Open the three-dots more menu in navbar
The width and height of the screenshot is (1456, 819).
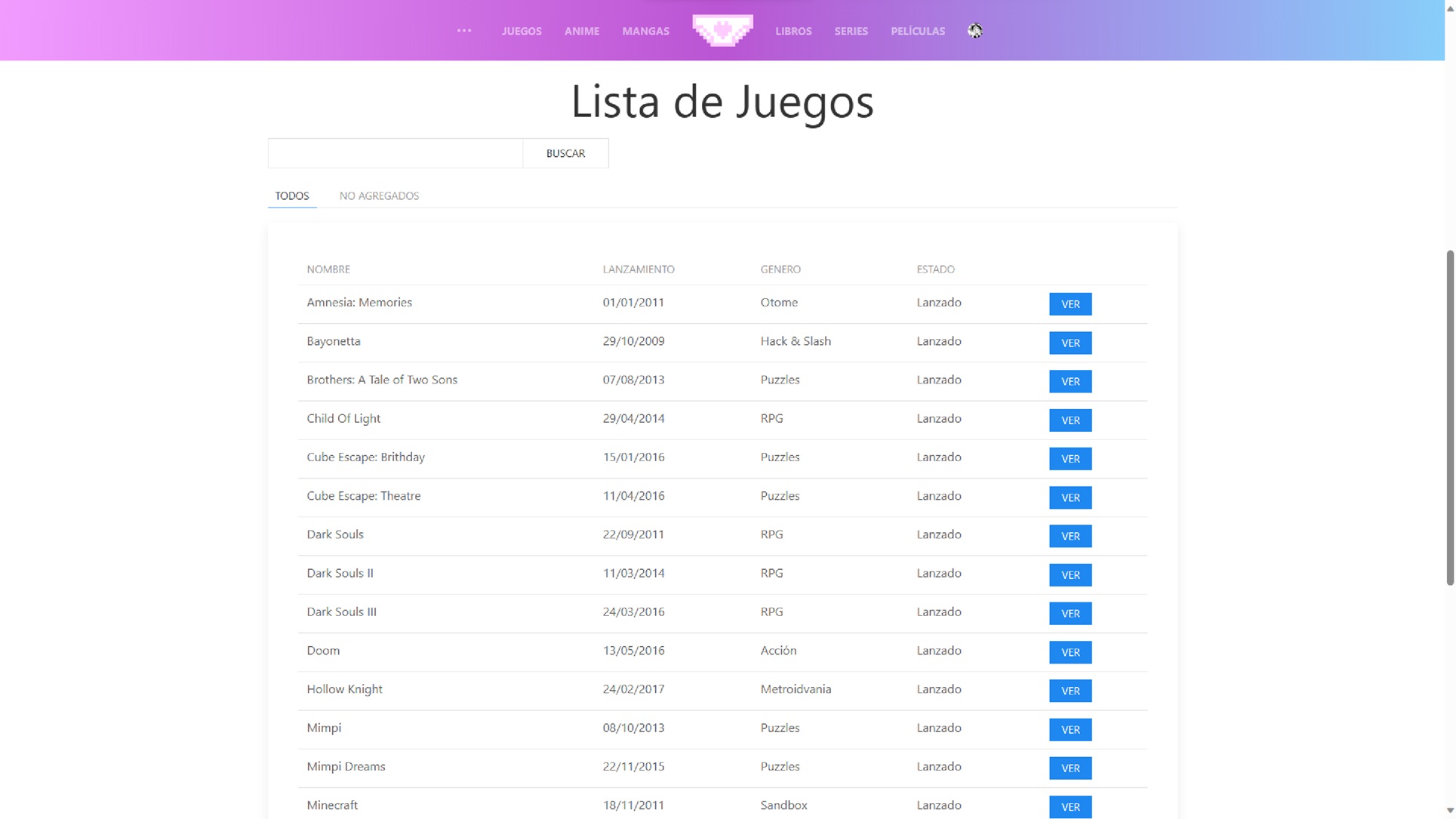point(463,31)
